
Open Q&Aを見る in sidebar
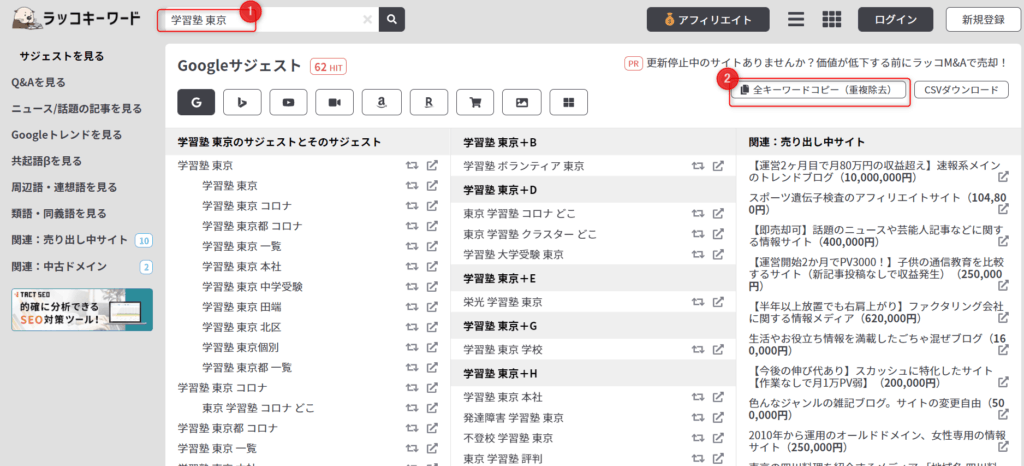pos(38,82)
